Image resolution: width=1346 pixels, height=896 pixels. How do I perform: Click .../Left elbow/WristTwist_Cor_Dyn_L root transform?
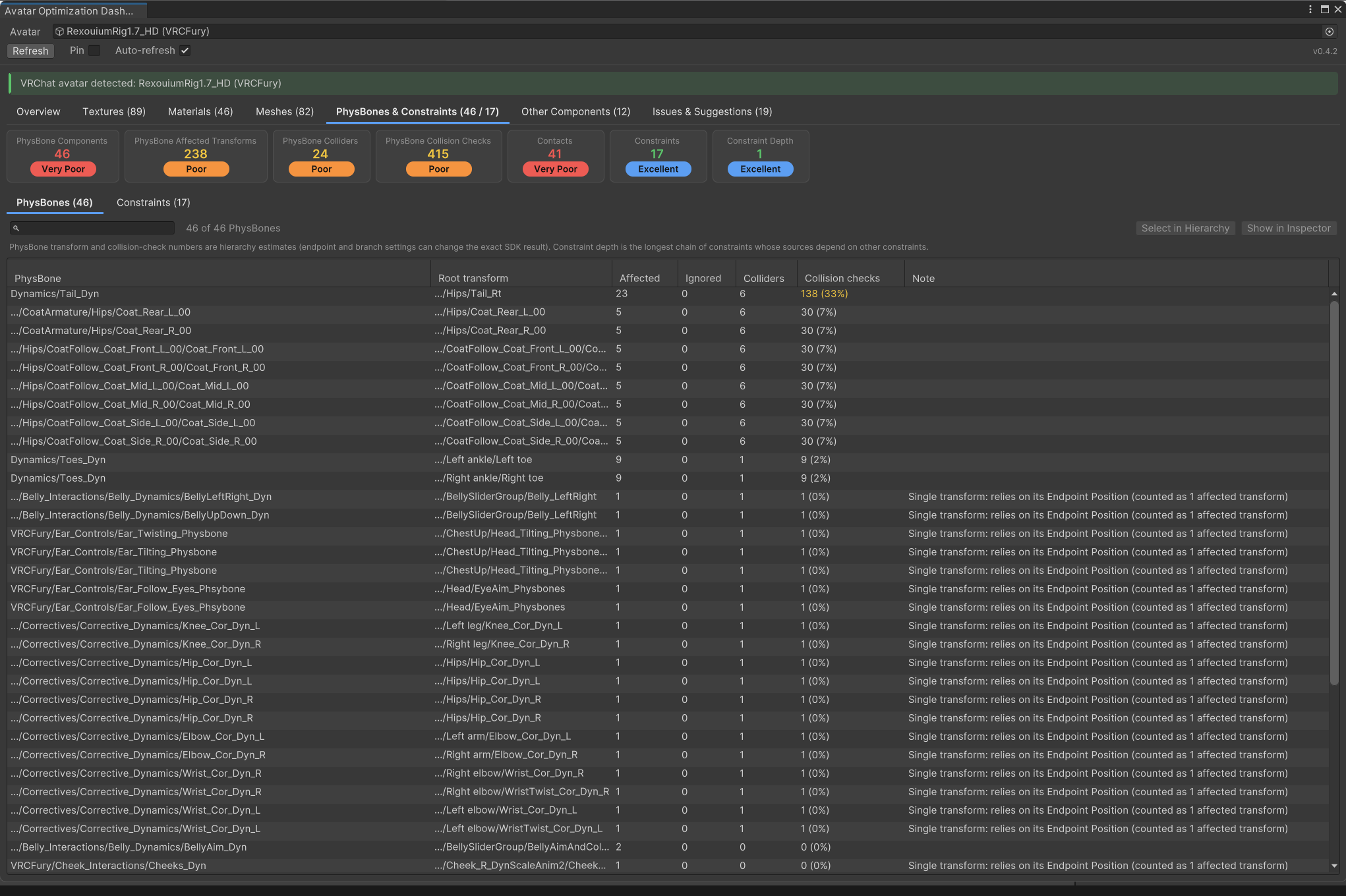tap(519, 829)
